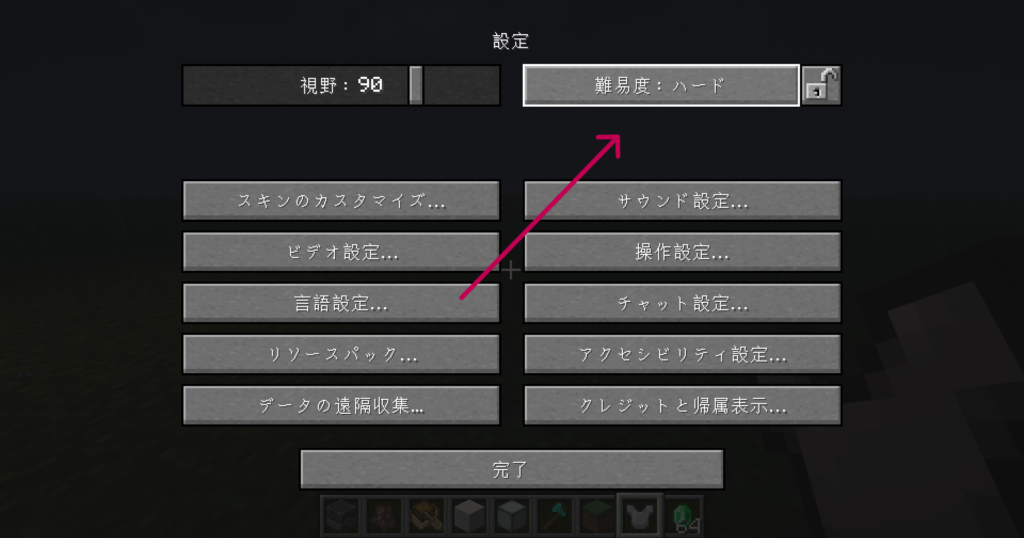Viewport: 1024px width, 538px height.
Task: Open リソースパック resource packs menu
Action: point(341,354)
